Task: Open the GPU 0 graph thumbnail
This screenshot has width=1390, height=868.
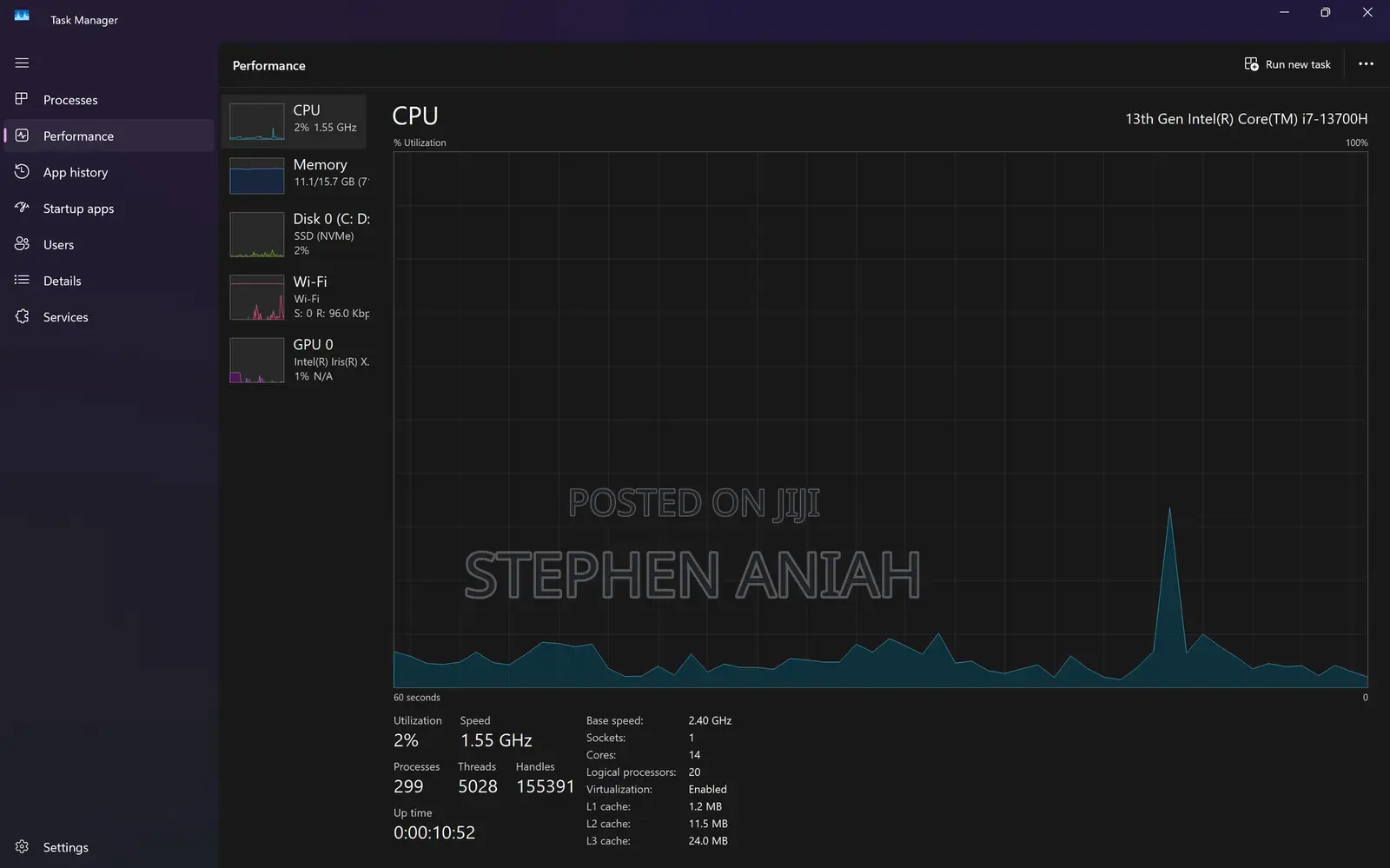Action: point(256,360)
